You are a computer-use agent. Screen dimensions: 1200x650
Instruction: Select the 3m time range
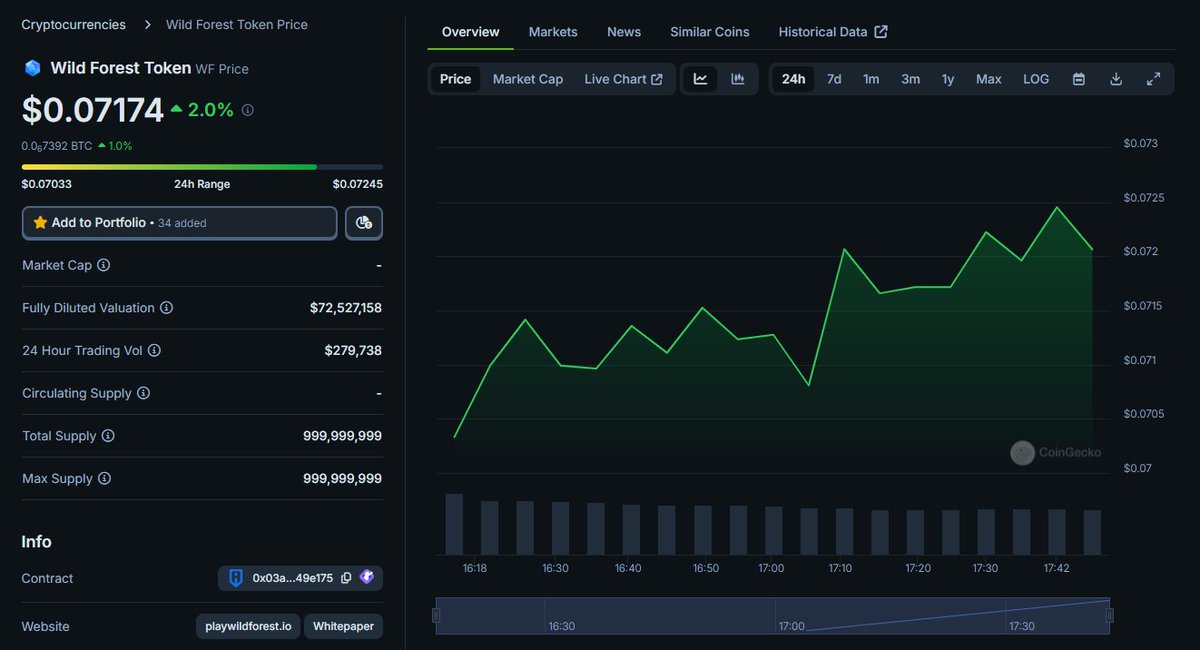click(910, 79)
